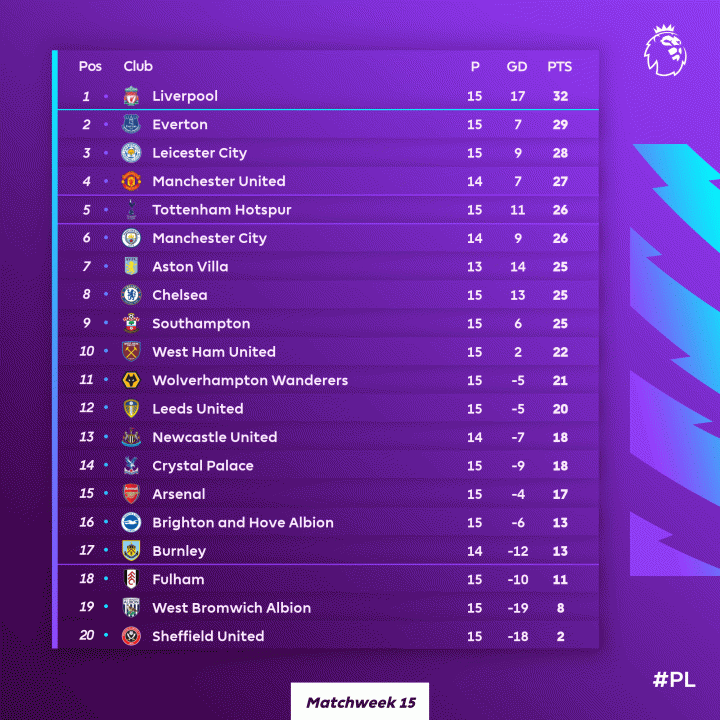Image resolution: width=720 pixels, height=720 pixels.
Task: Click the Wolverhampton Wanderers wolf badge
Action: click(x=131, y=380)
